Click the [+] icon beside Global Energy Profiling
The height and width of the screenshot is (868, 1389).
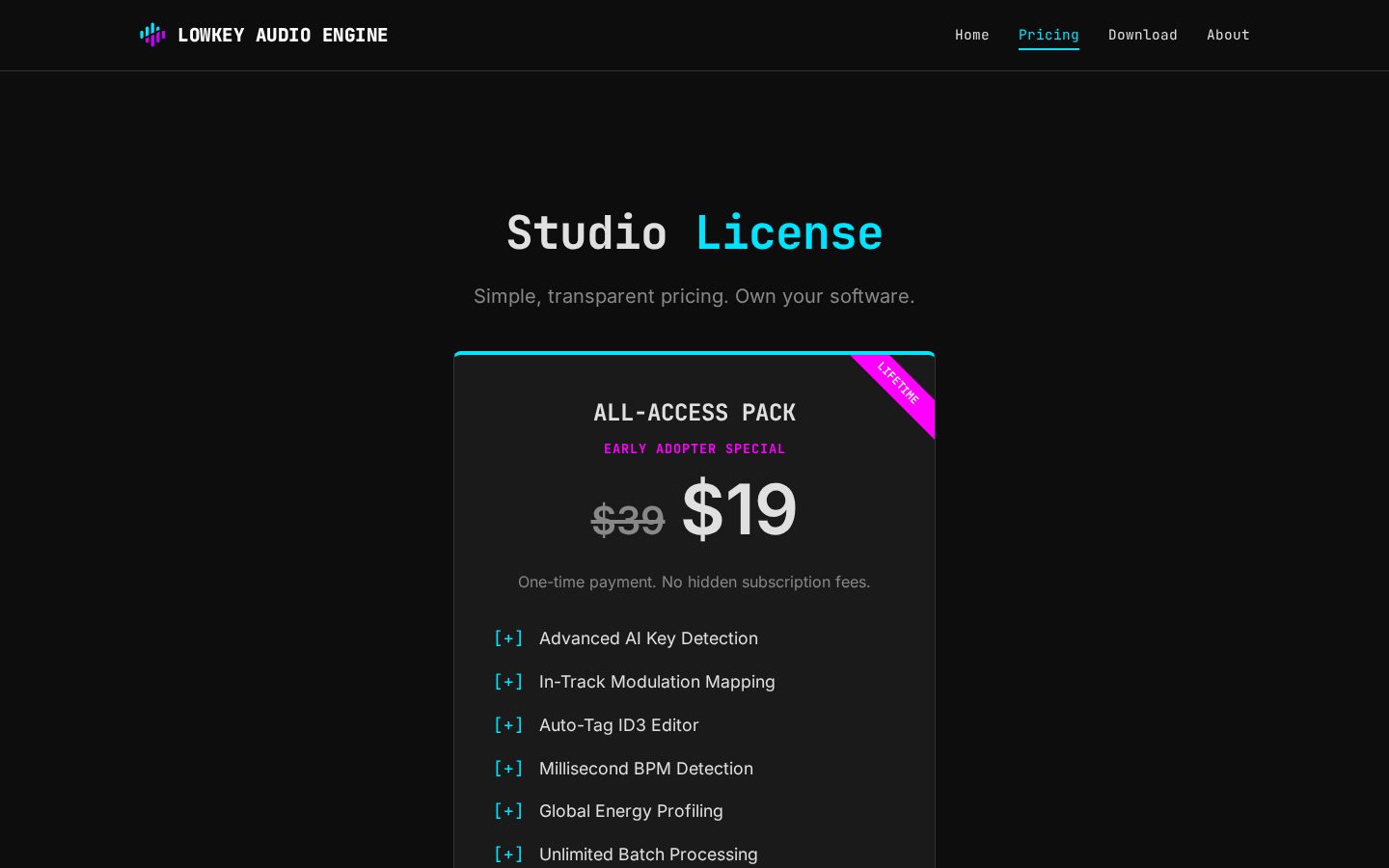click(508, 811)
